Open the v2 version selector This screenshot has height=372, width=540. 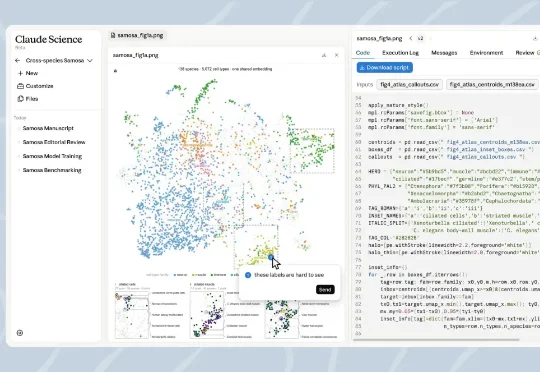click(x=420, y=38)
